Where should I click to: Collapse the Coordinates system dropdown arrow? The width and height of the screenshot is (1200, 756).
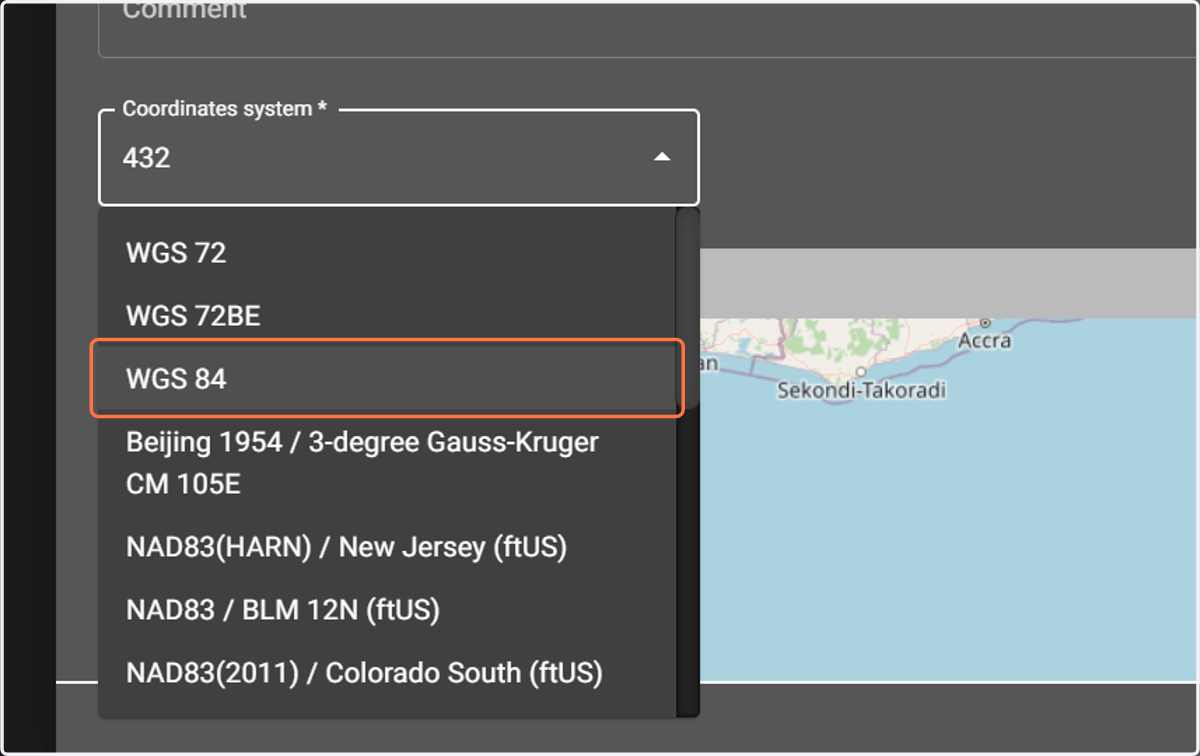(662, 157)
